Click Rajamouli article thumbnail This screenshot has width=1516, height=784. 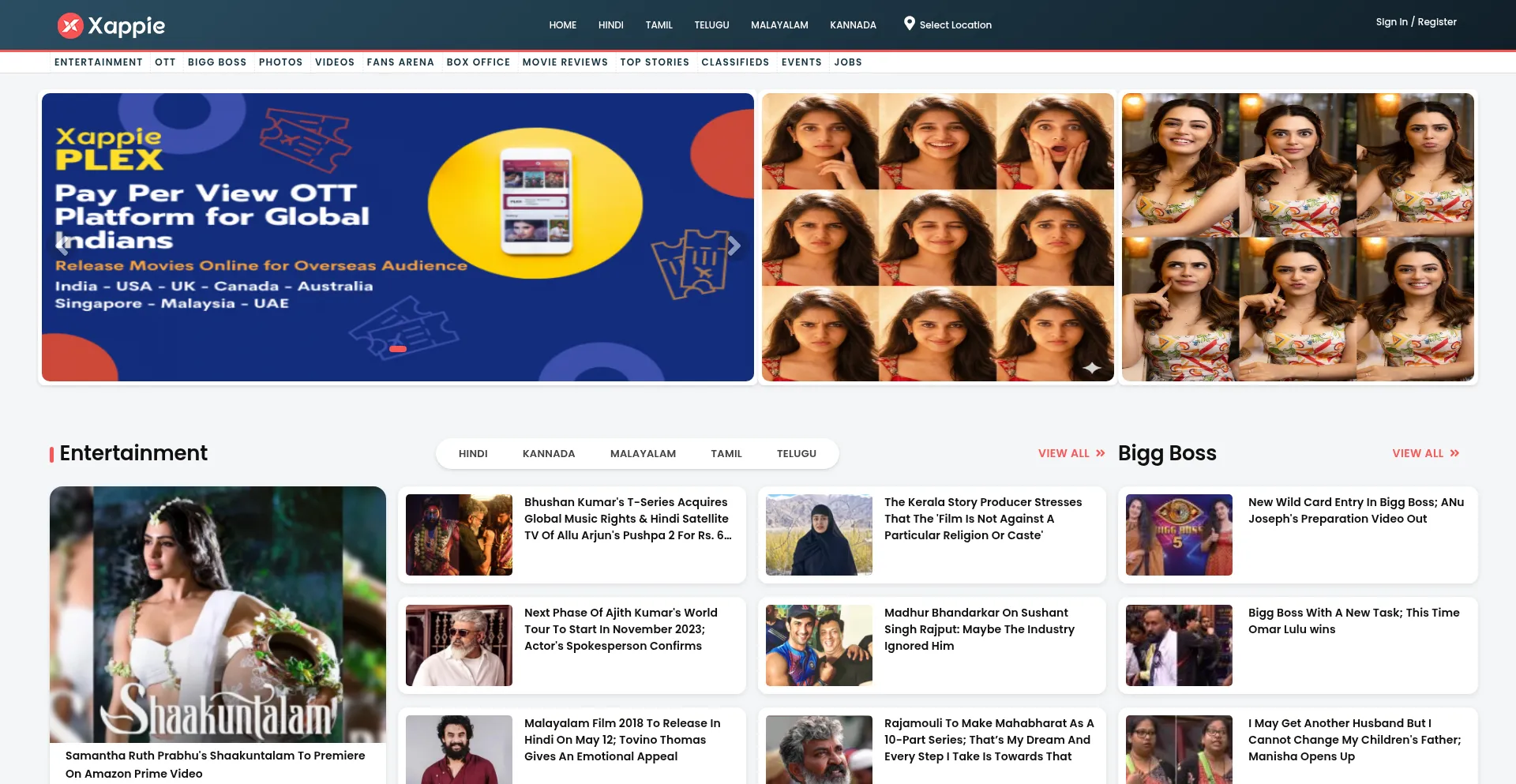click(x=819, y=749)
